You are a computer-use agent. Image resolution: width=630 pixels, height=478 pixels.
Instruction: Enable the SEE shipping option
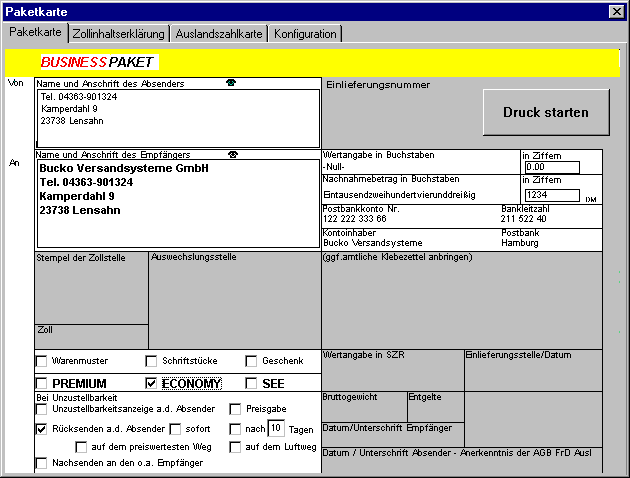[x=251, y=384]
